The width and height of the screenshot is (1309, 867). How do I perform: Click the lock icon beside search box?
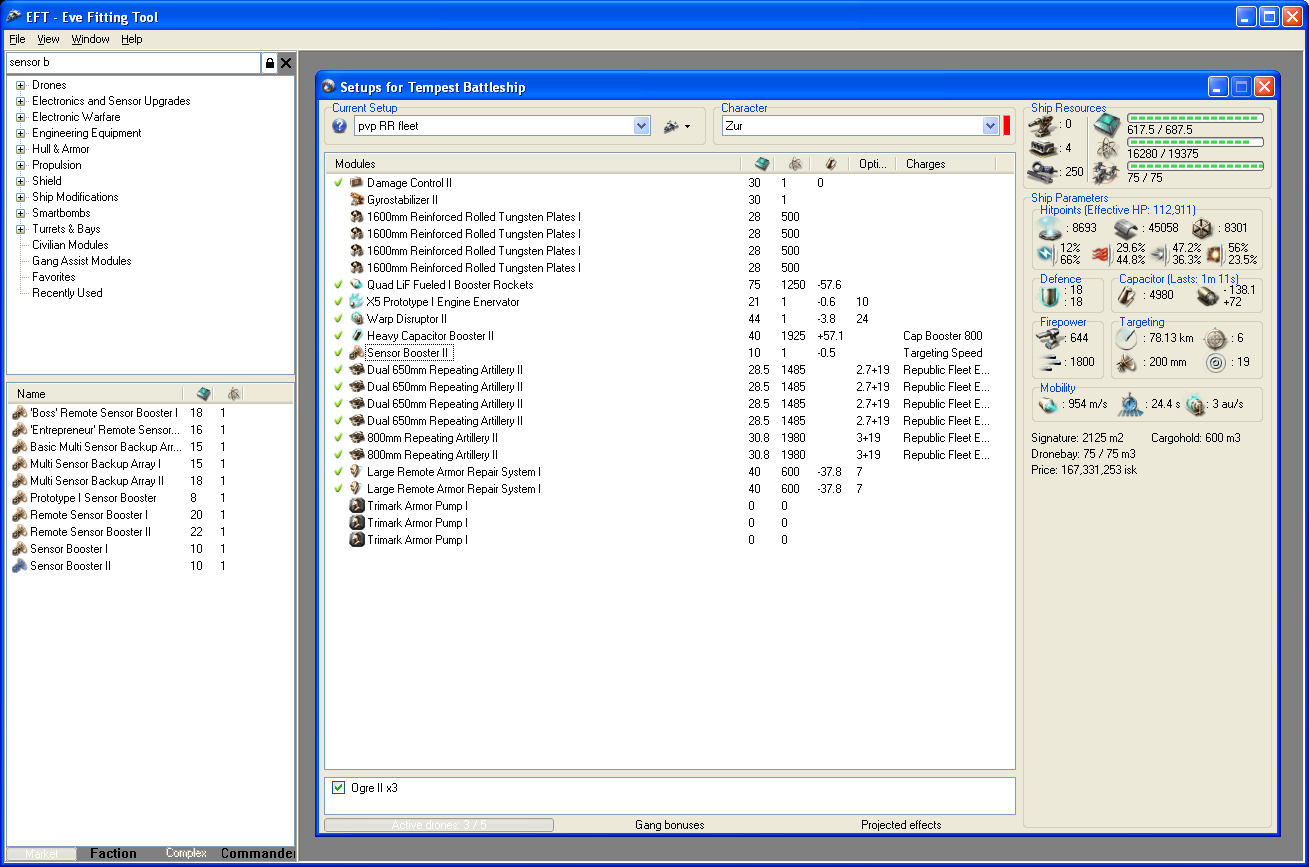[x=269, y=63]
